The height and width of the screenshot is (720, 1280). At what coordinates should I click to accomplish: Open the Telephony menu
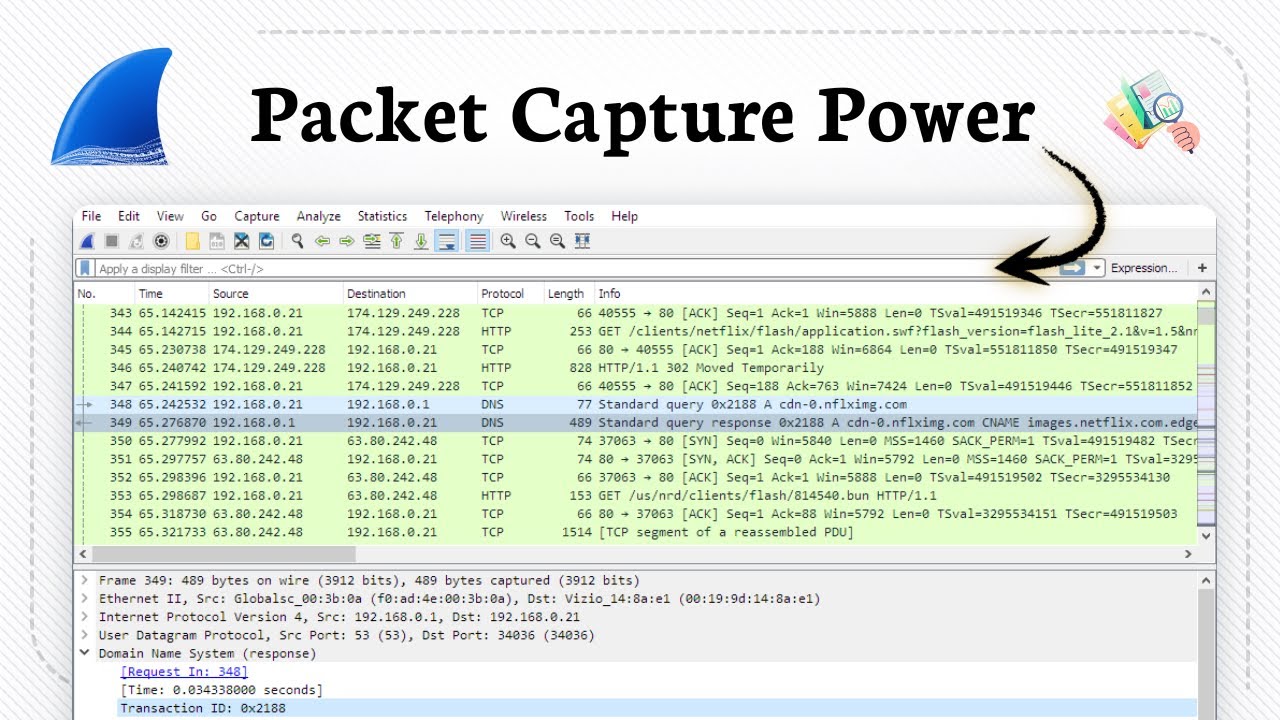point(453,216)
